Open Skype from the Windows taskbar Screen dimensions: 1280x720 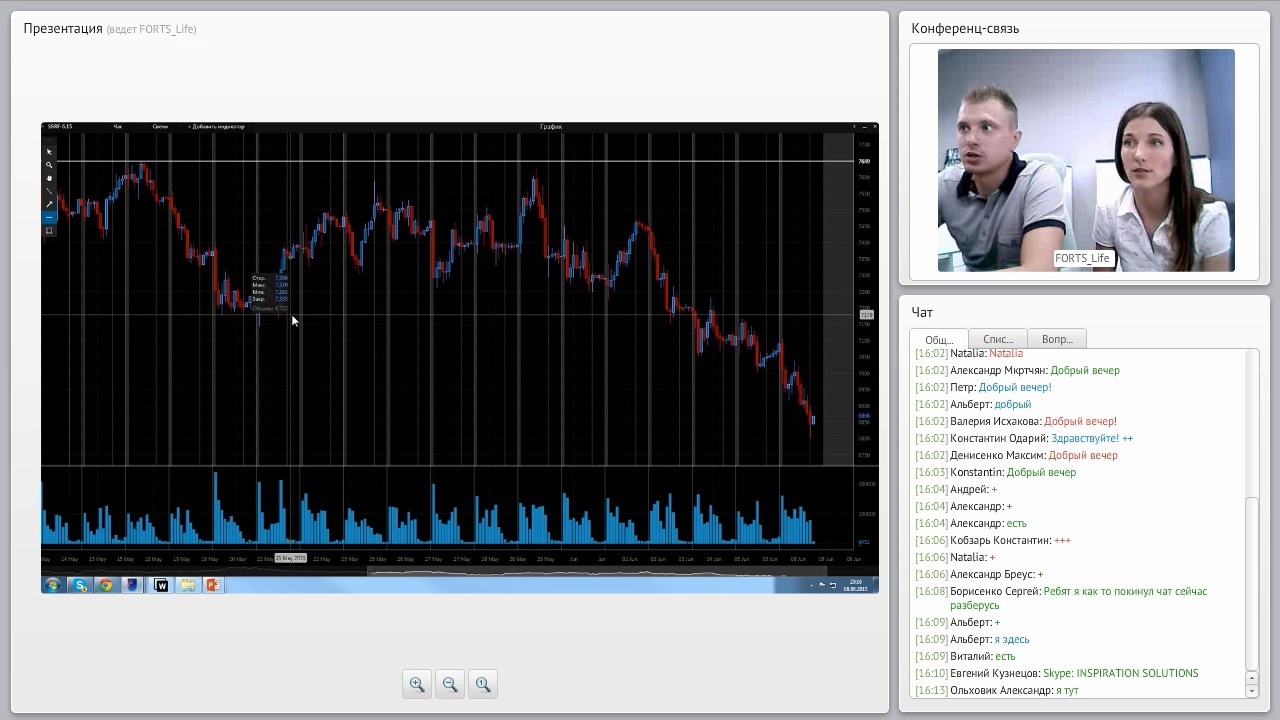pyautogui.click(x=79, y=585)
